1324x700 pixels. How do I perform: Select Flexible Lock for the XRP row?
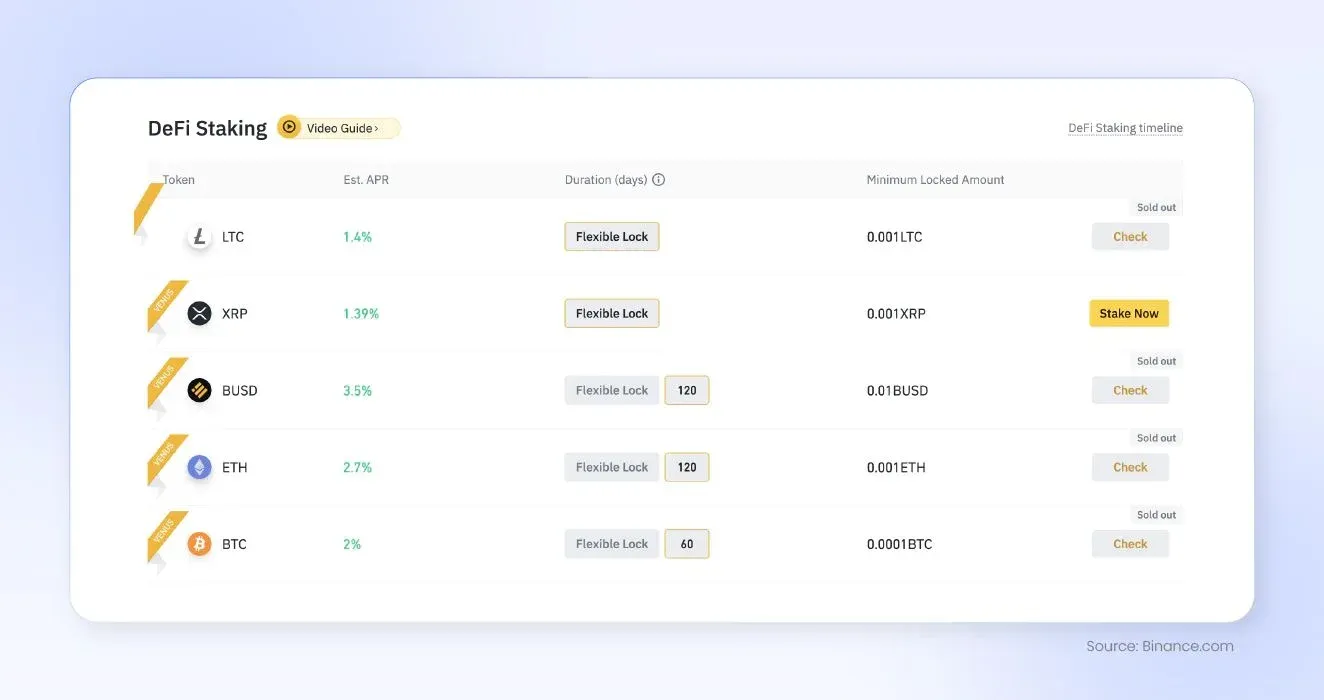(x=611, y=313)
